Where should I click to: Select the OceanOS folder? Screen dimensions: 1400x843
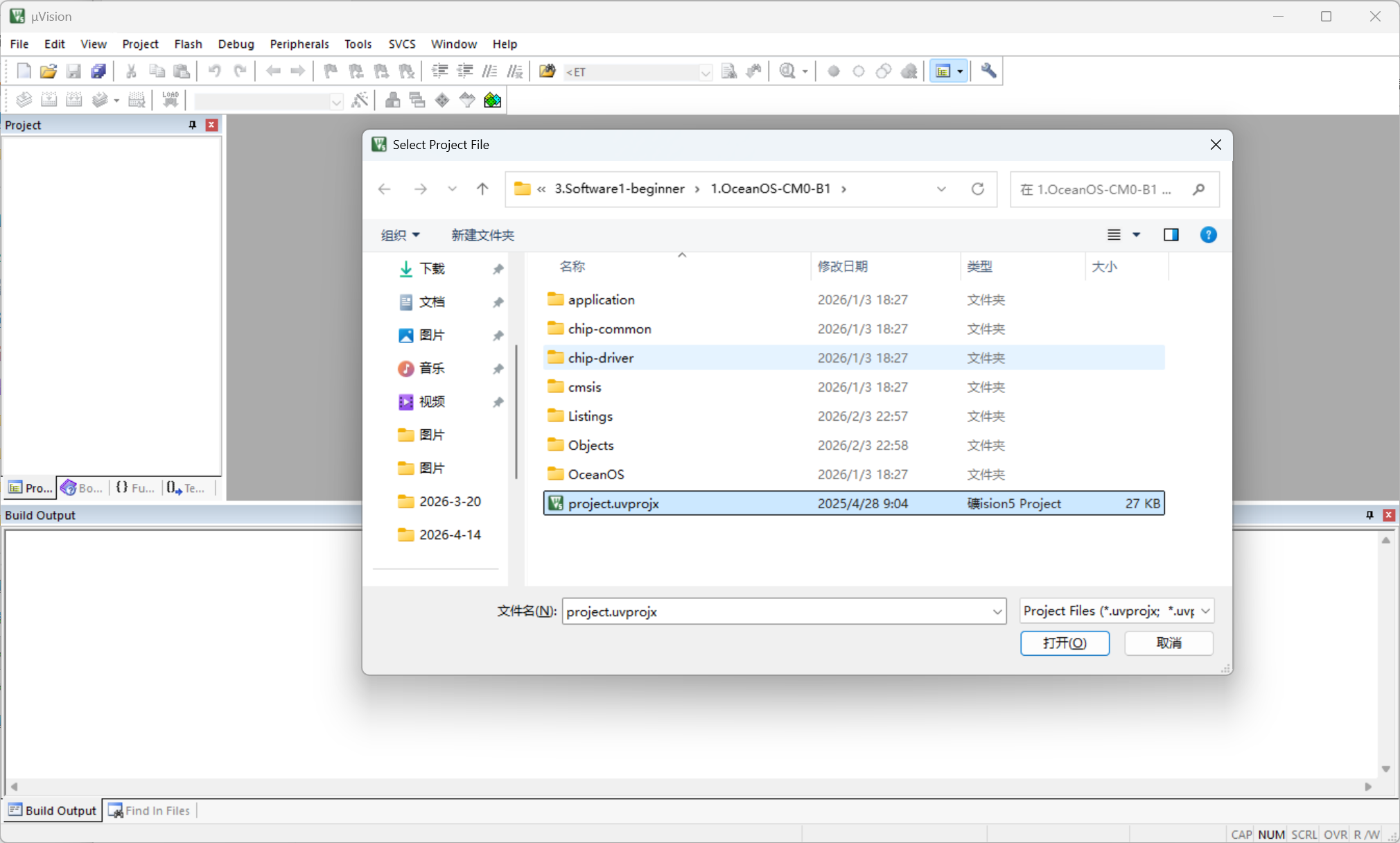[x=854, y=474]
